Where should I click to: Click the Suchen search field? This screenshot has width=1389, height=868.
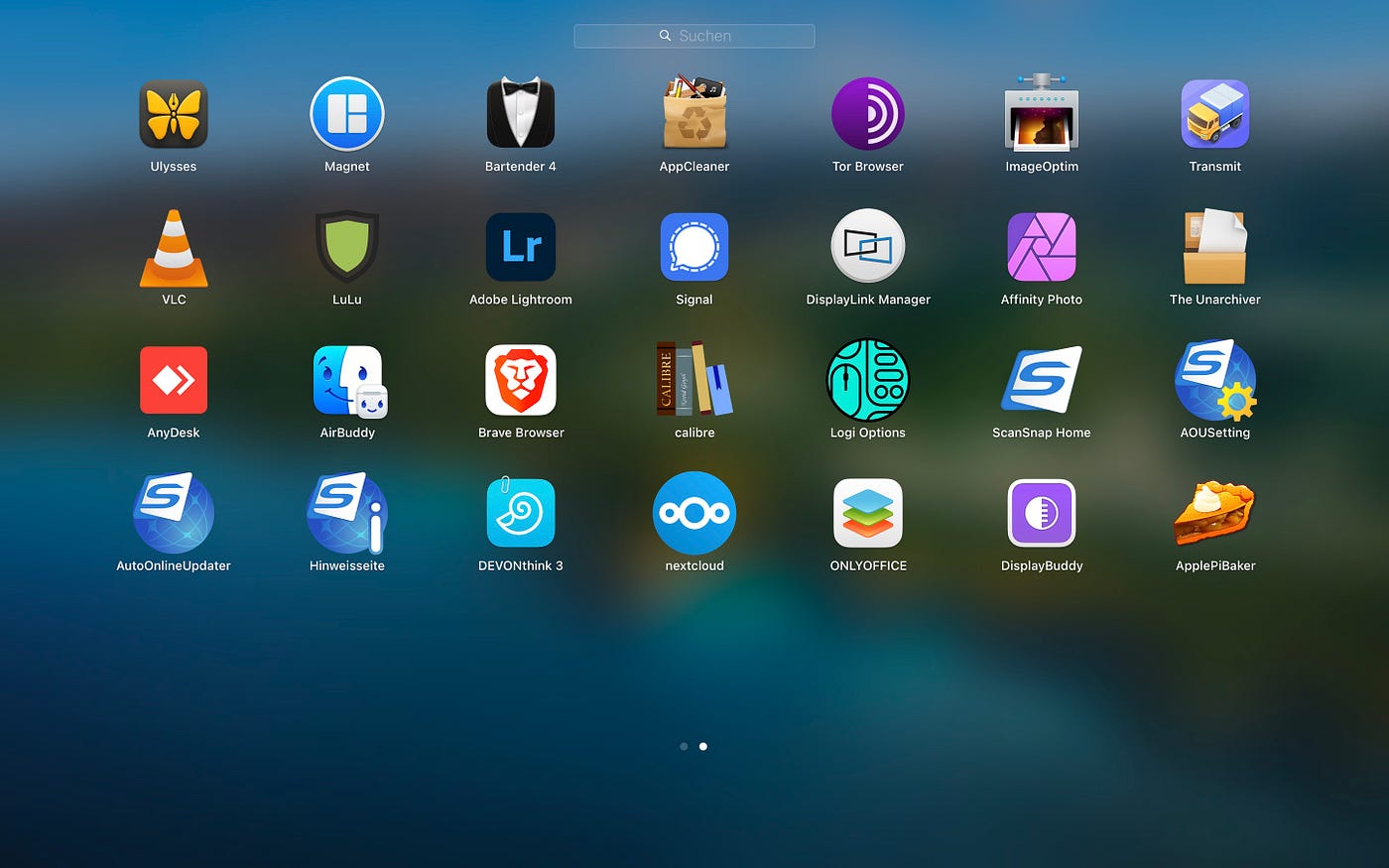click(x=694, y=36)
